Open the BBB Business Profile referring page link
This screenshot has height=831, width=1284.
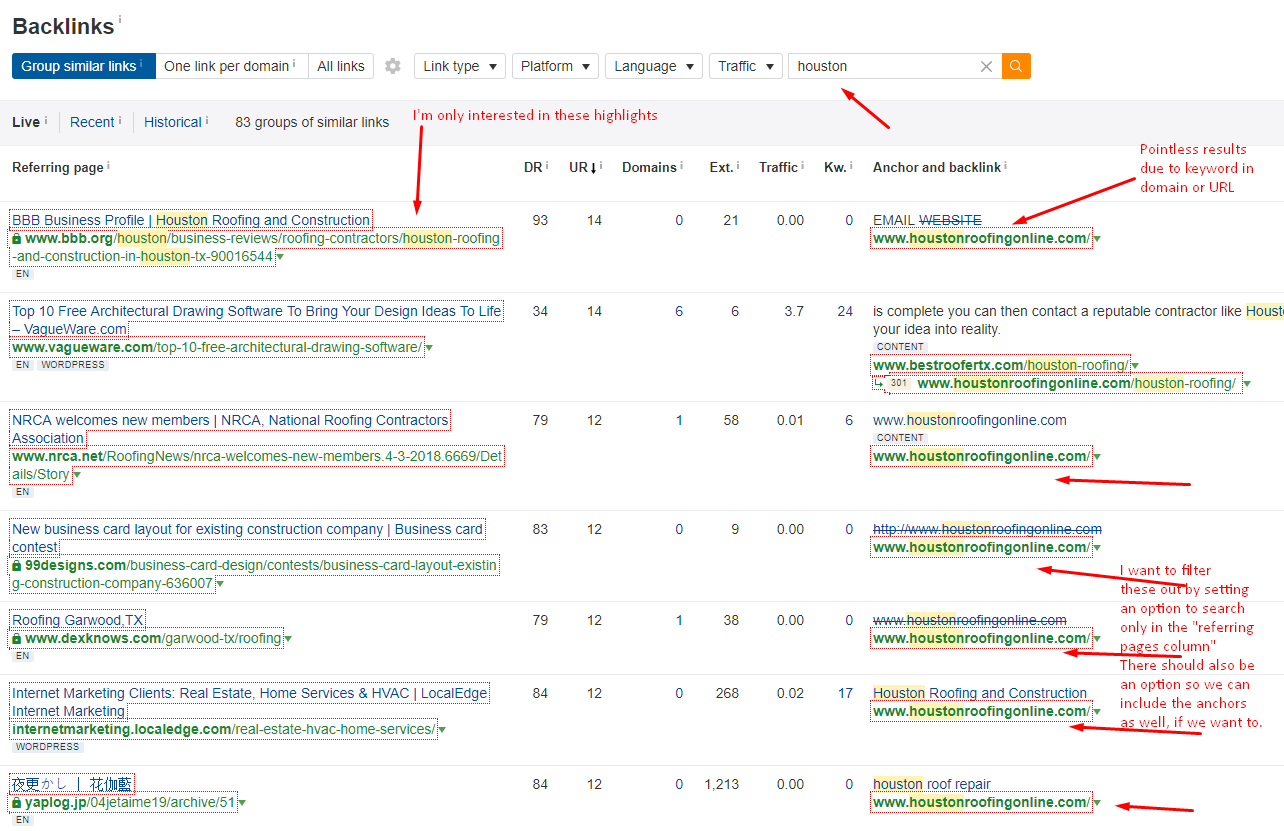[x=191, y=220]
